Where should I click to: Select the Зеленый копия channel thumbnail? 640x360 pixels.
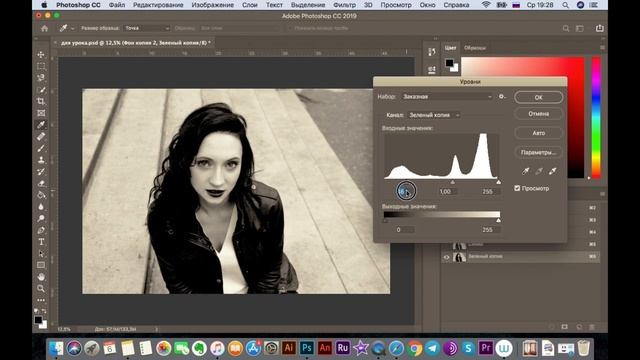[460, 257]
